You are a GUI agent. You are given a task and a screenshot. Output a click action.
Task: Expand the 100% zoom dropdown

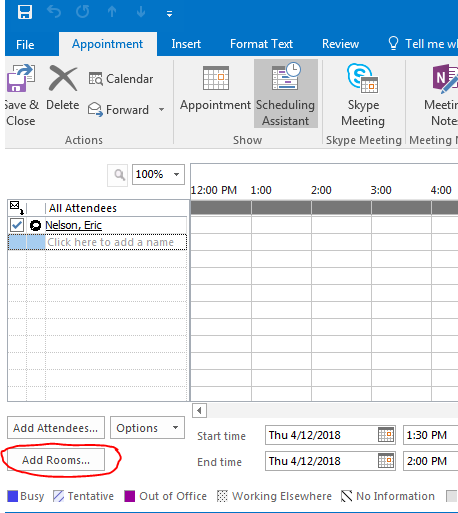176,174
